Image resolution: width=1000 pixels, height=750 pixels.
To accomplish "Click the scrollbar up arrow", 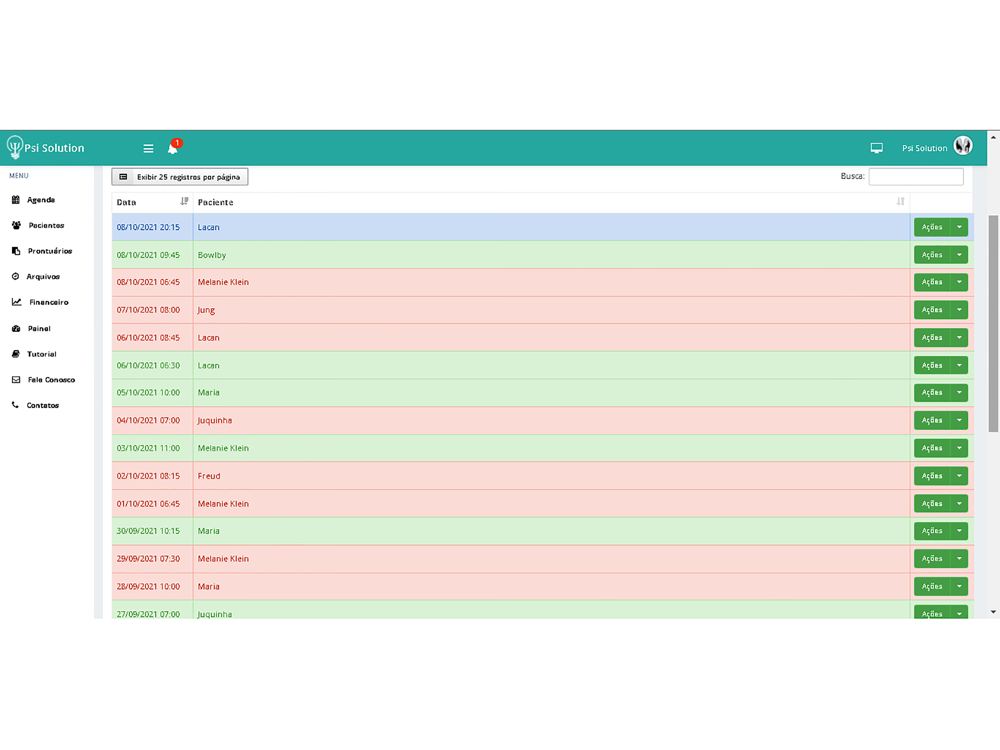I will 993,137.
